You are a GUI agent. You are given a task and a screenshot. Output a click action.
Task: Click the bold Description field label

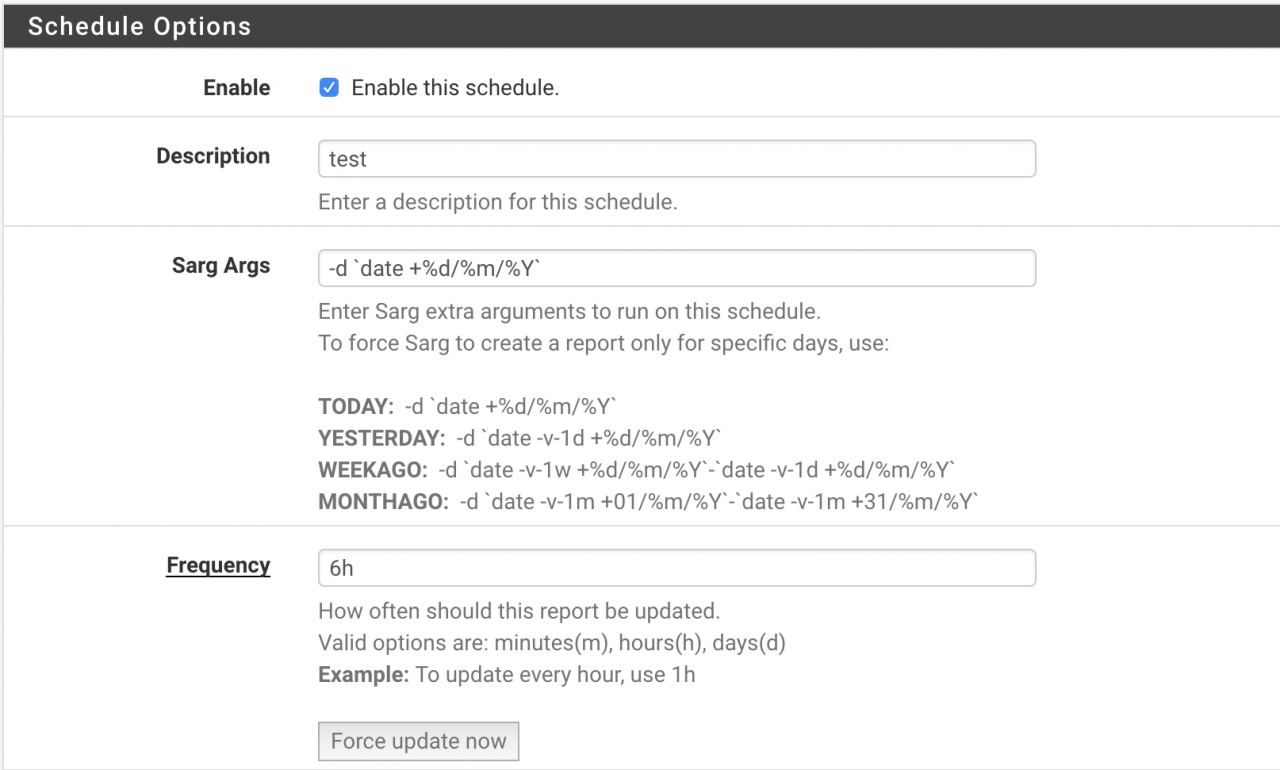click(x=213, y=156)
